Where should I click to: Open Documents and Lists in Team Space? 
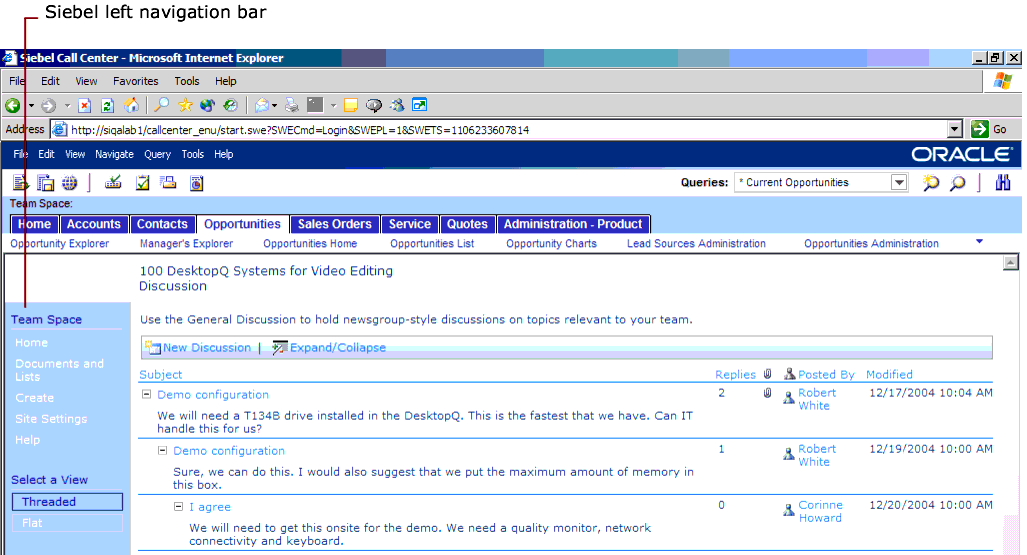tap(60, 370)
